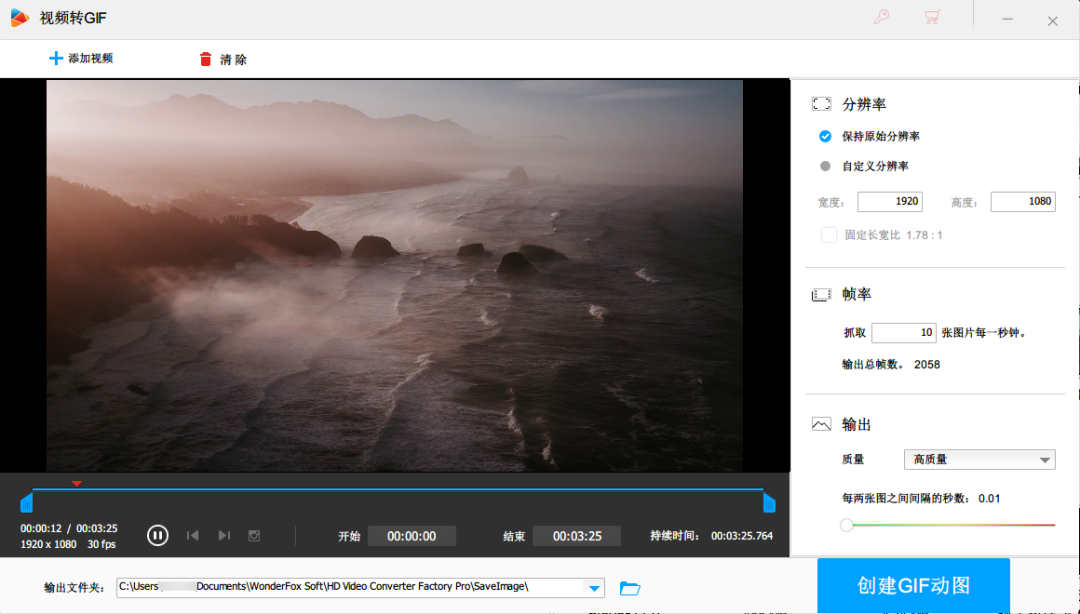Pause the video playback
This screenshot has width=1080, height=614.
tap(158, 535)
